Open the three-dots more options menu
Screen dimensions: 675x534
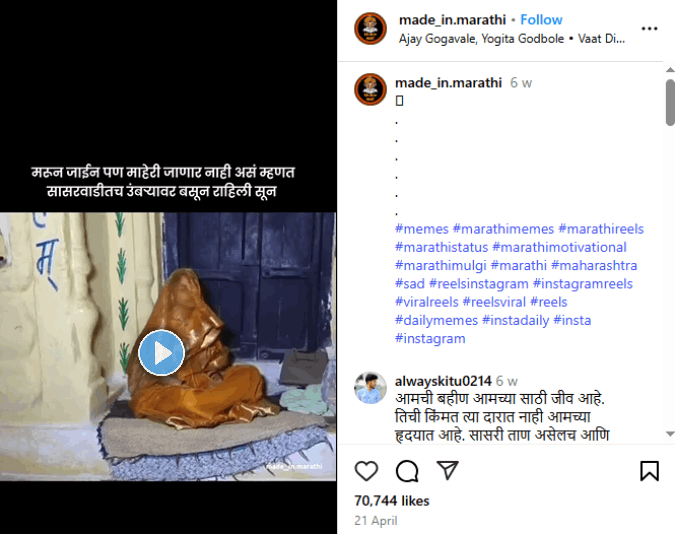coord(649,28)
